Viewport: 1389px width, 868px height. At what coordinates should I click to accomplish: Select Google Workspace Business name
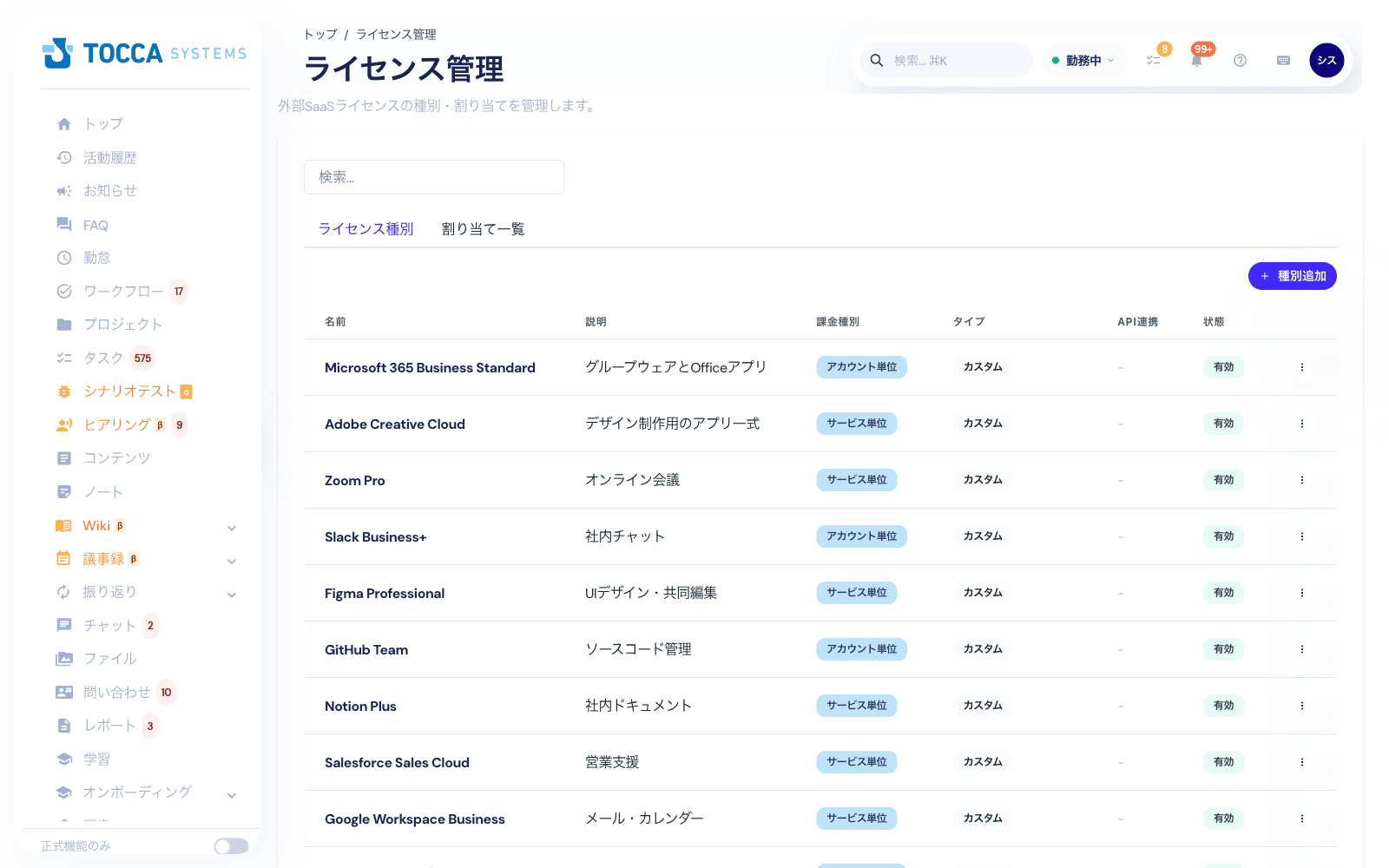coord(415,819)
